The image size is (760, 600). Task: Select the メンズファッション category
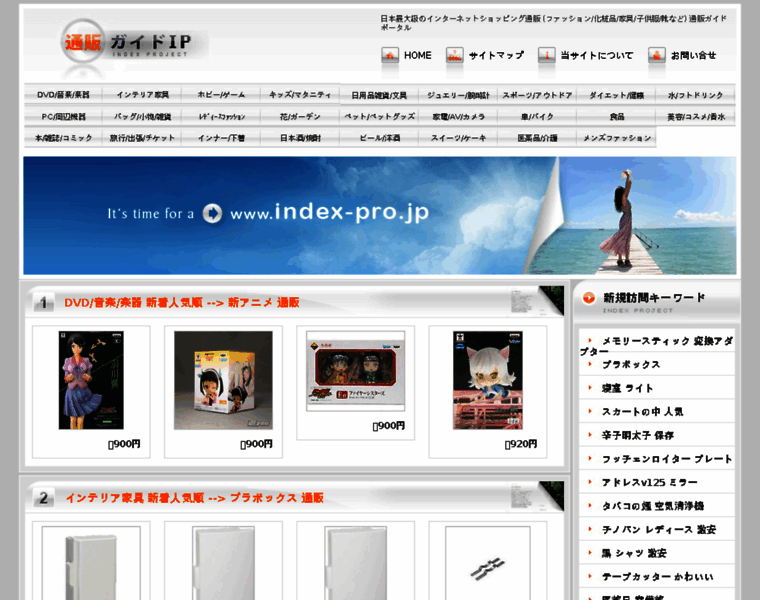(616, 138)
